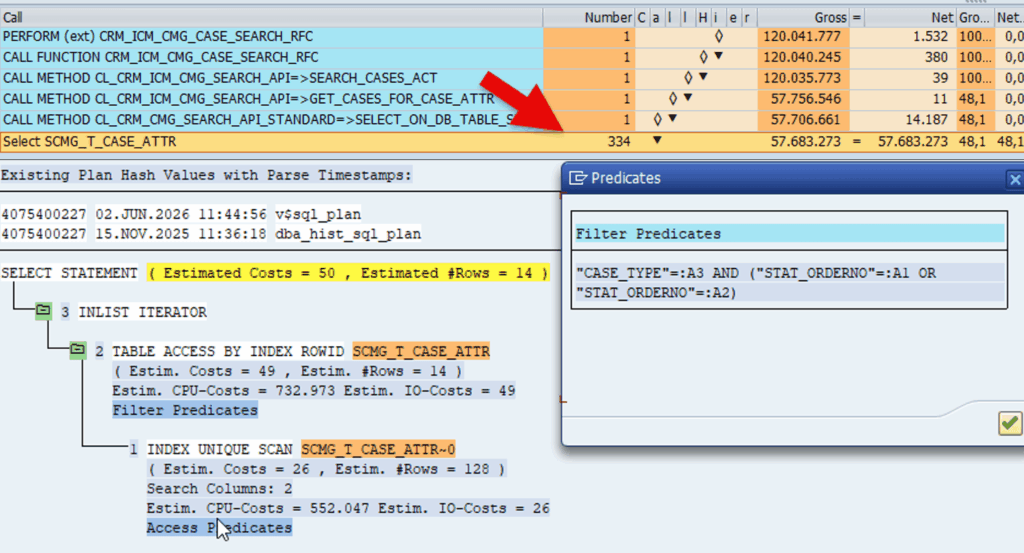
Task: Expand triangle in SEARCH_CASES_ACT row
Action: click(x=703, y=76)
